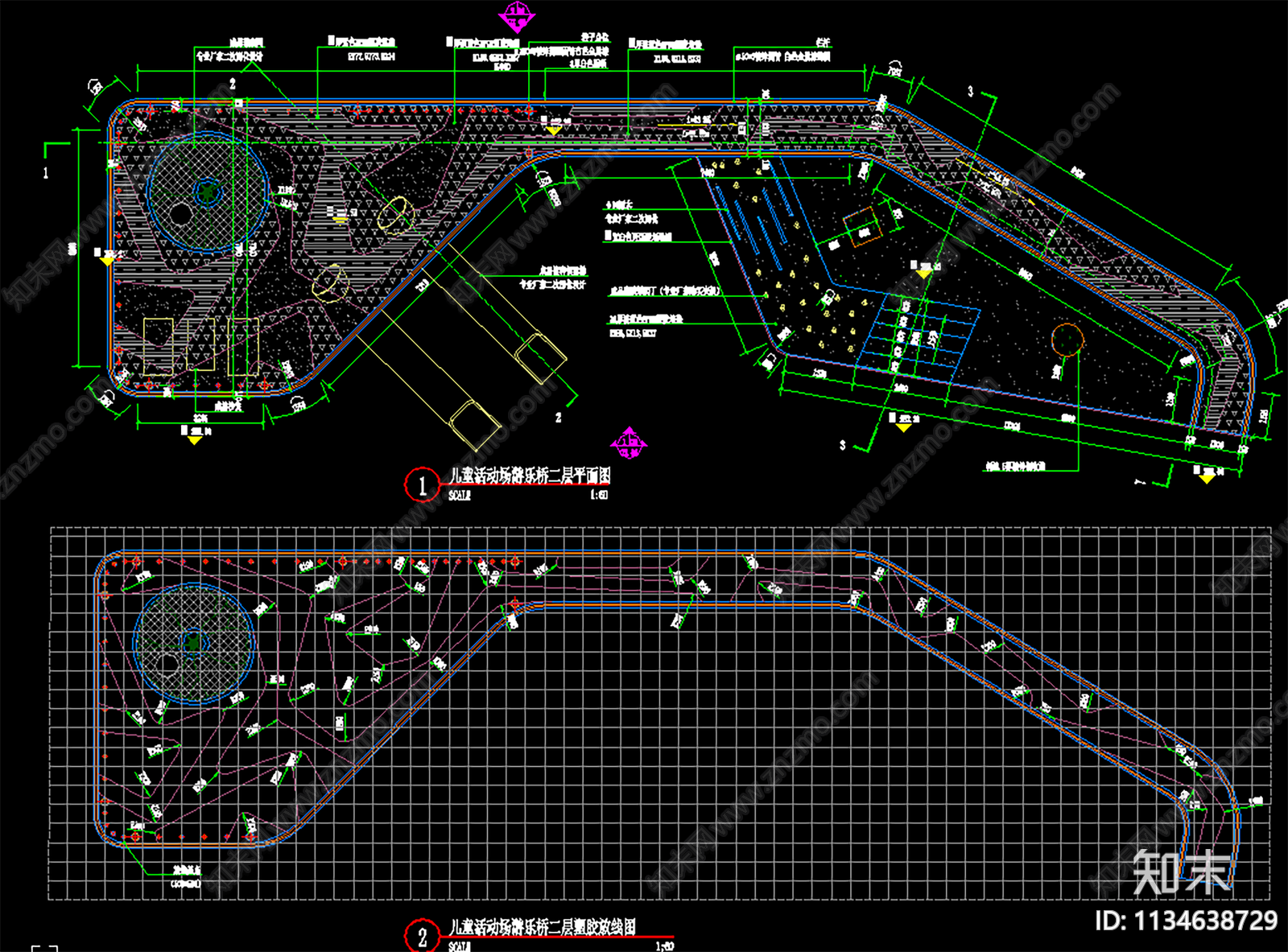The width and height of the screenshot is (1288, 952).
Task: Select the large hatched circle in the grid layout plan
Action: tap(194, 644)
